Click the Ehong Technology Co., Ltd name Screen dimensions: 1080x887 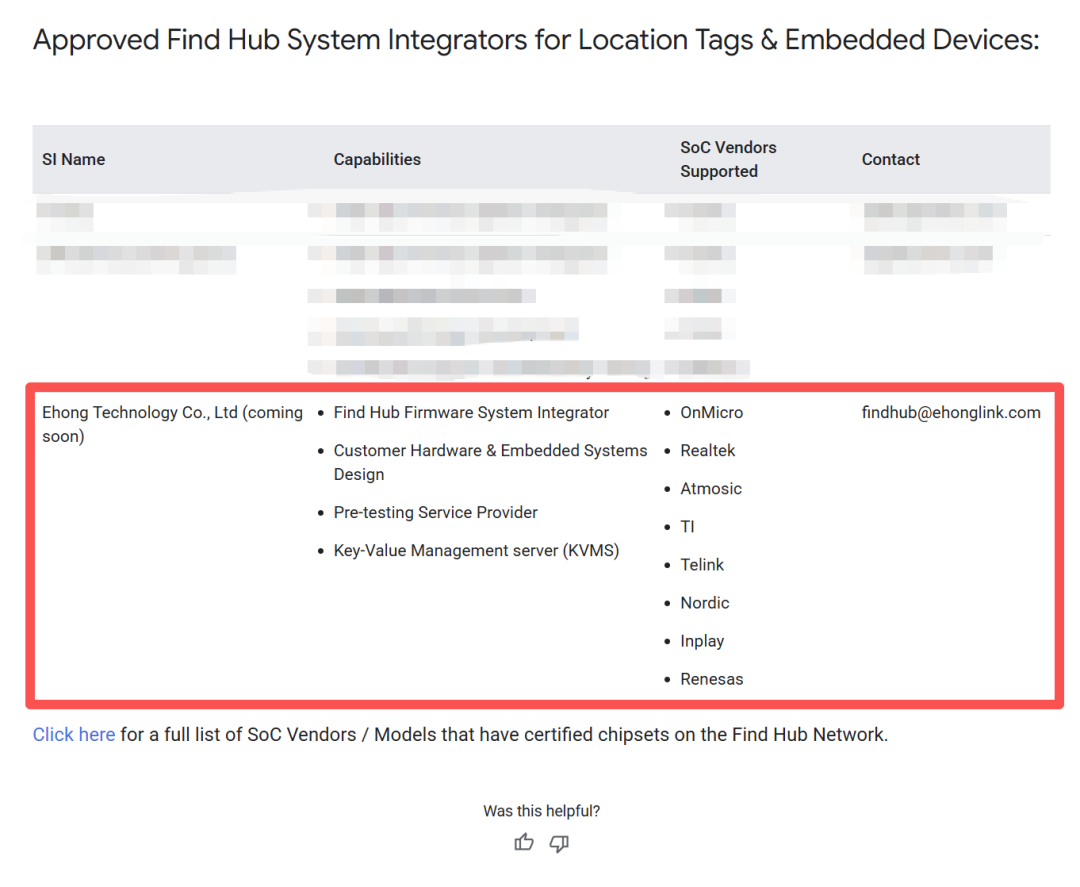tap(172, 424)
